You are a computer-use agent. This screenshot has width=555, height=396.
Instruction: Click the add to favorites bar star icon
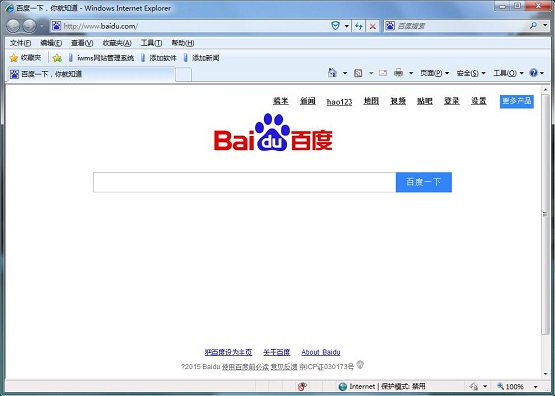[x=57, y=58]
